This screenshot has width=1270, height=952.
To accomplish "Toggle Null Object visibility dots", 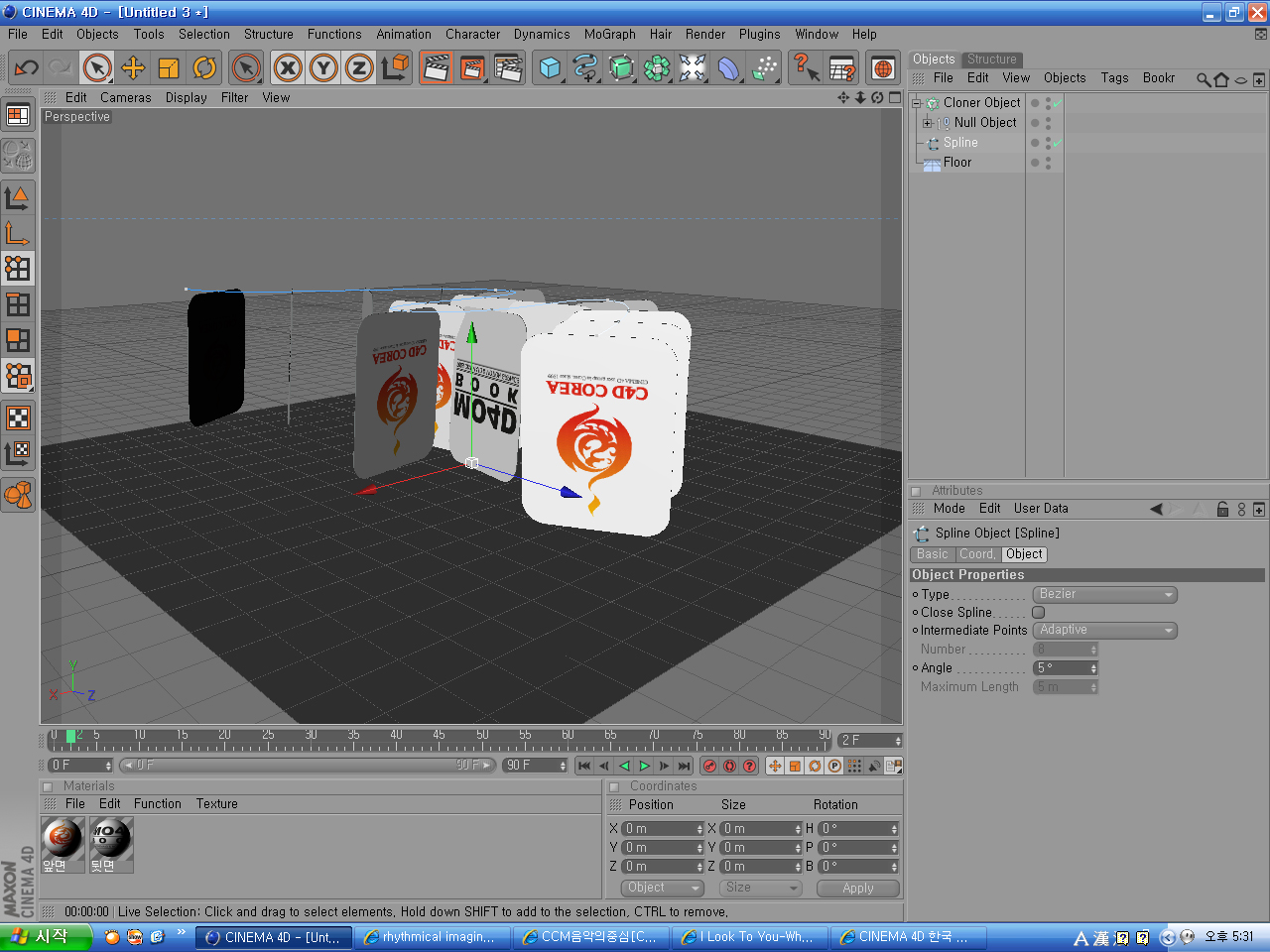I will tap(1048, 123).
